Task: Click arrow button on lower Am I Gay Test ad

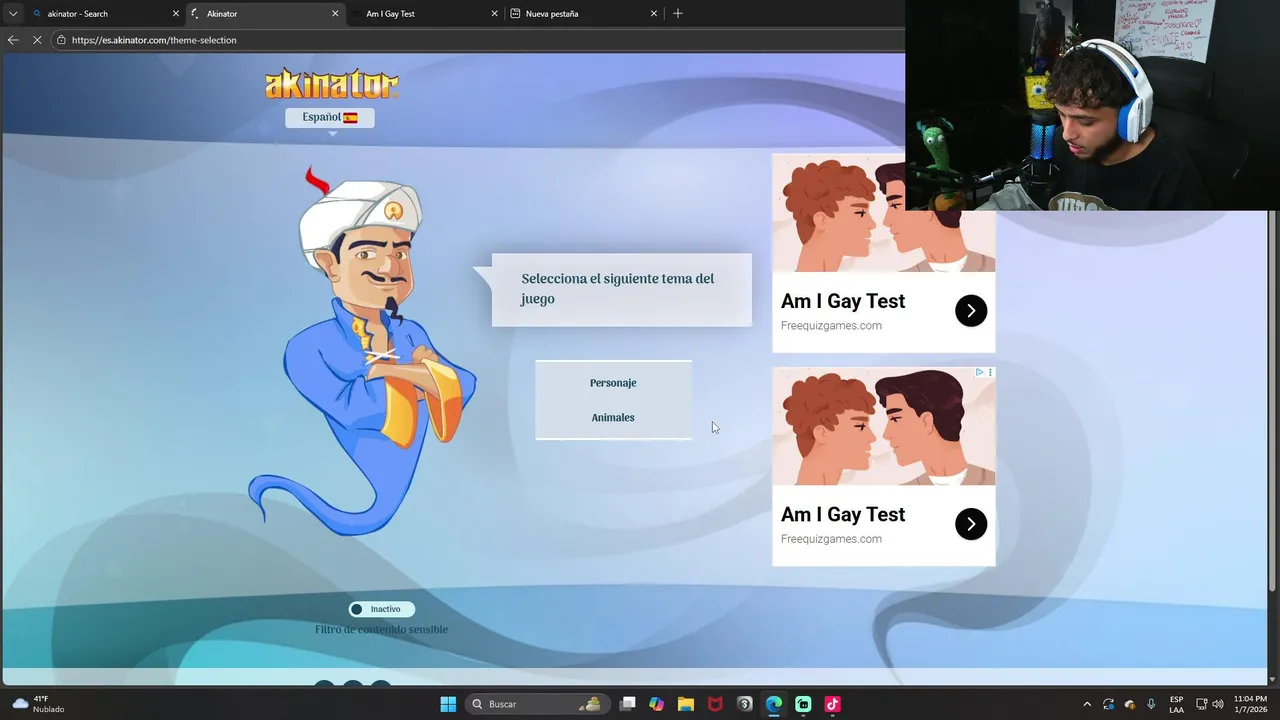Action: tap(971, 524)
